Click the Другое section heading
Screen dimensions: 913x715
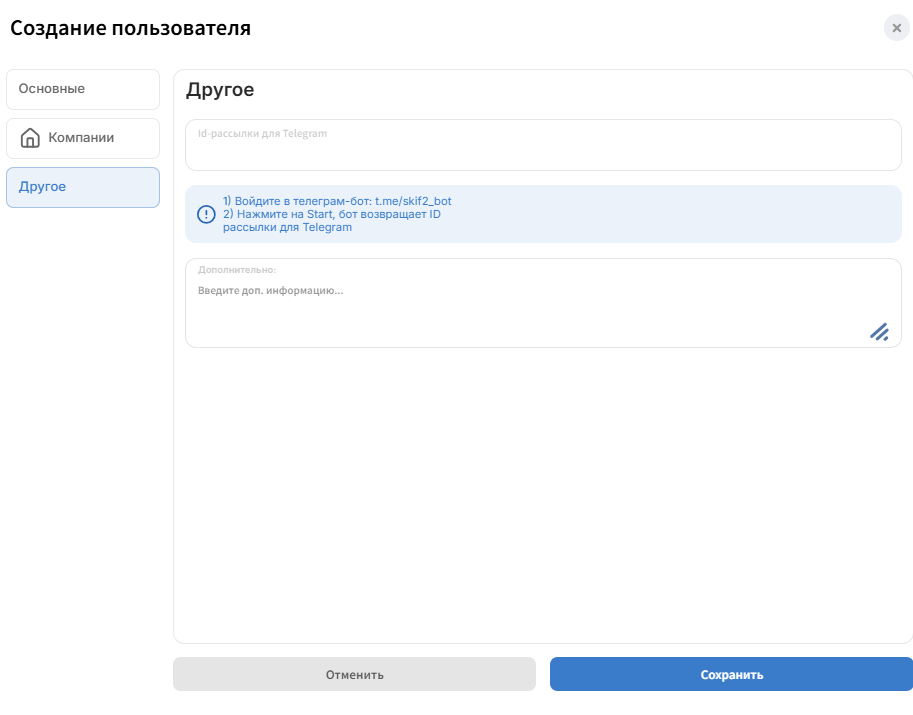tap(220, 90)
